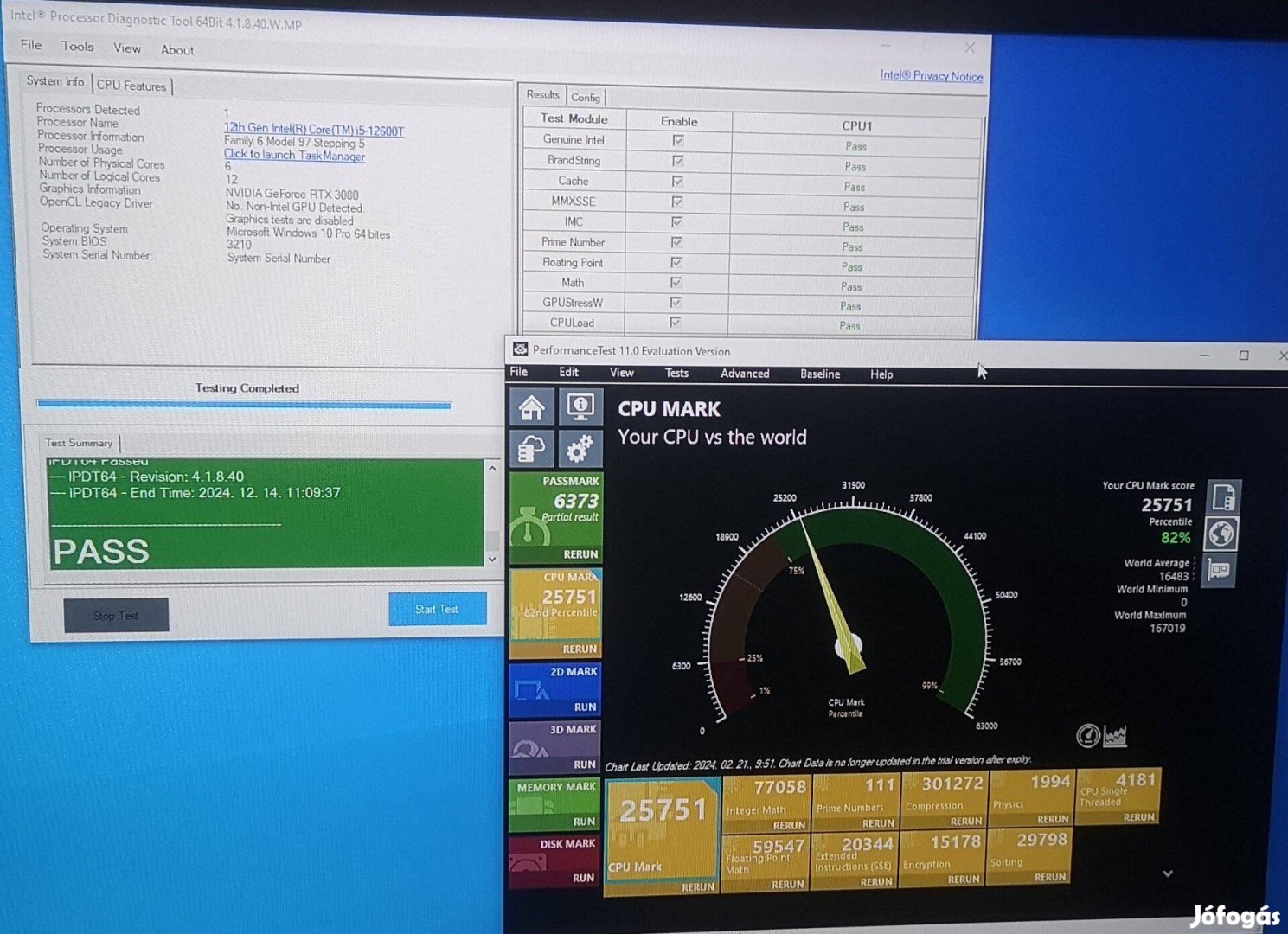Switch to Config tab
1288x934 pixels.
pos(586,98)
